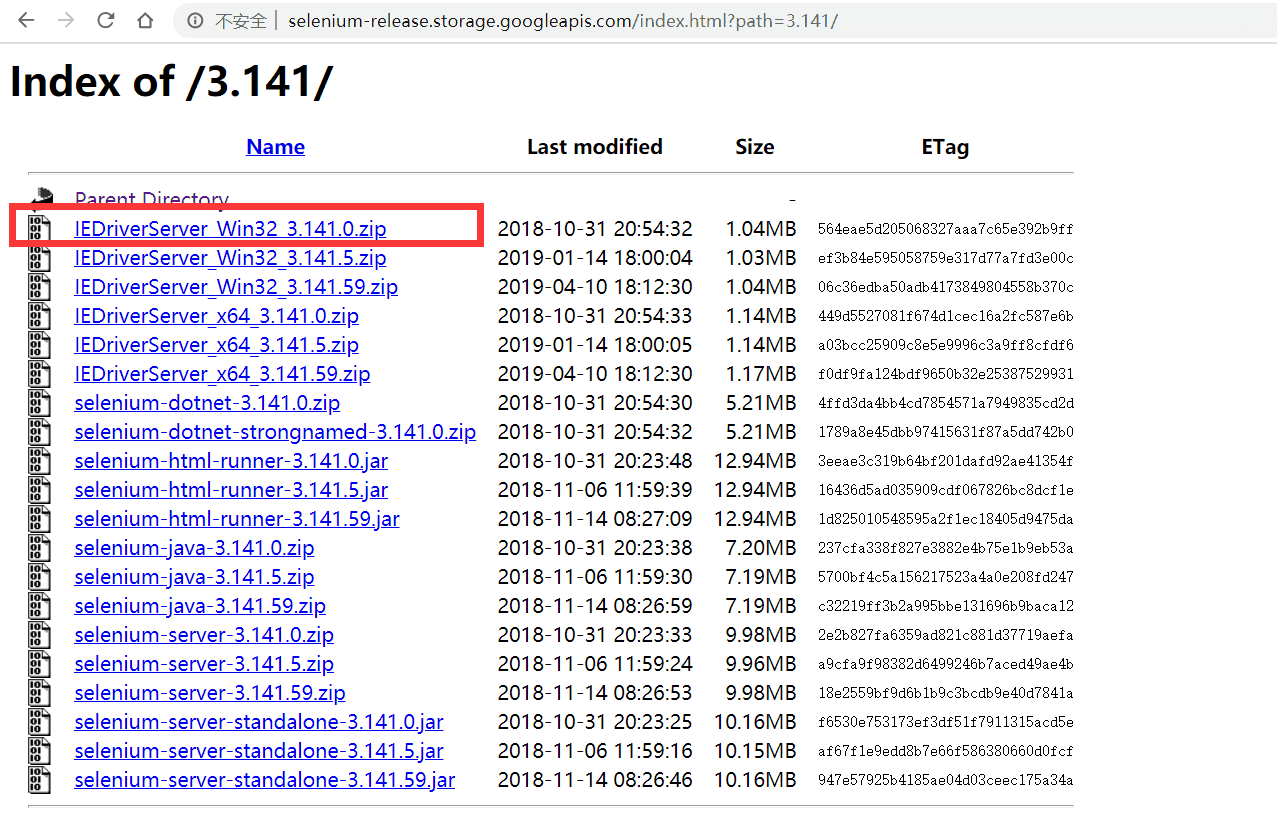Click file icon beside IEDriverServer_x64_3.141.59.zip
This screenshot has height=814, width=1277.
point(39,374)
